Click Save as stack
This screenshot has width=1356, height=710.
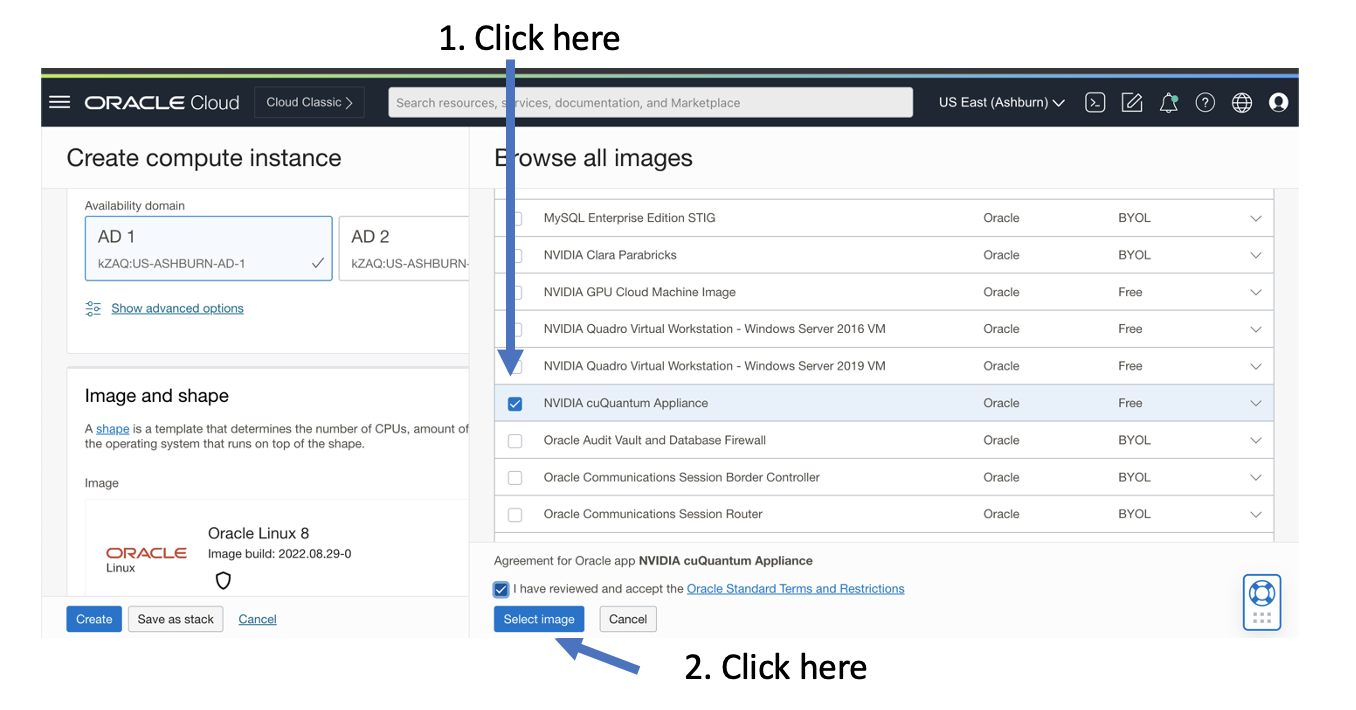coord(176,619)
